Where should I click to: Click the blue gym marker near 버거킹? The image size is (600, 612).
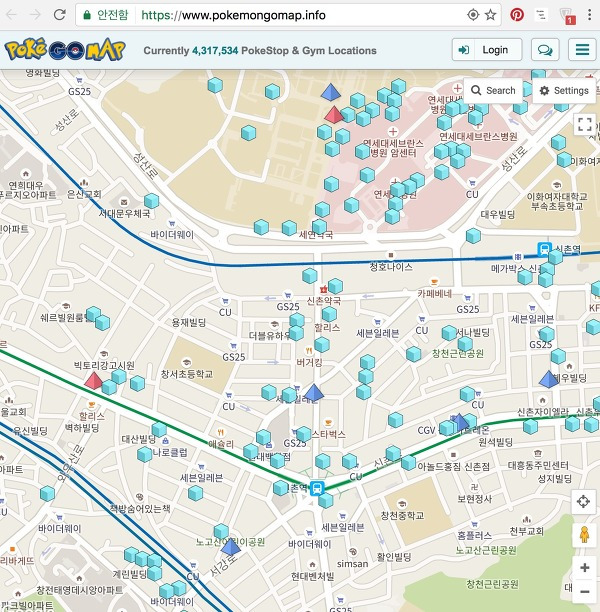(x=314, y=392)
